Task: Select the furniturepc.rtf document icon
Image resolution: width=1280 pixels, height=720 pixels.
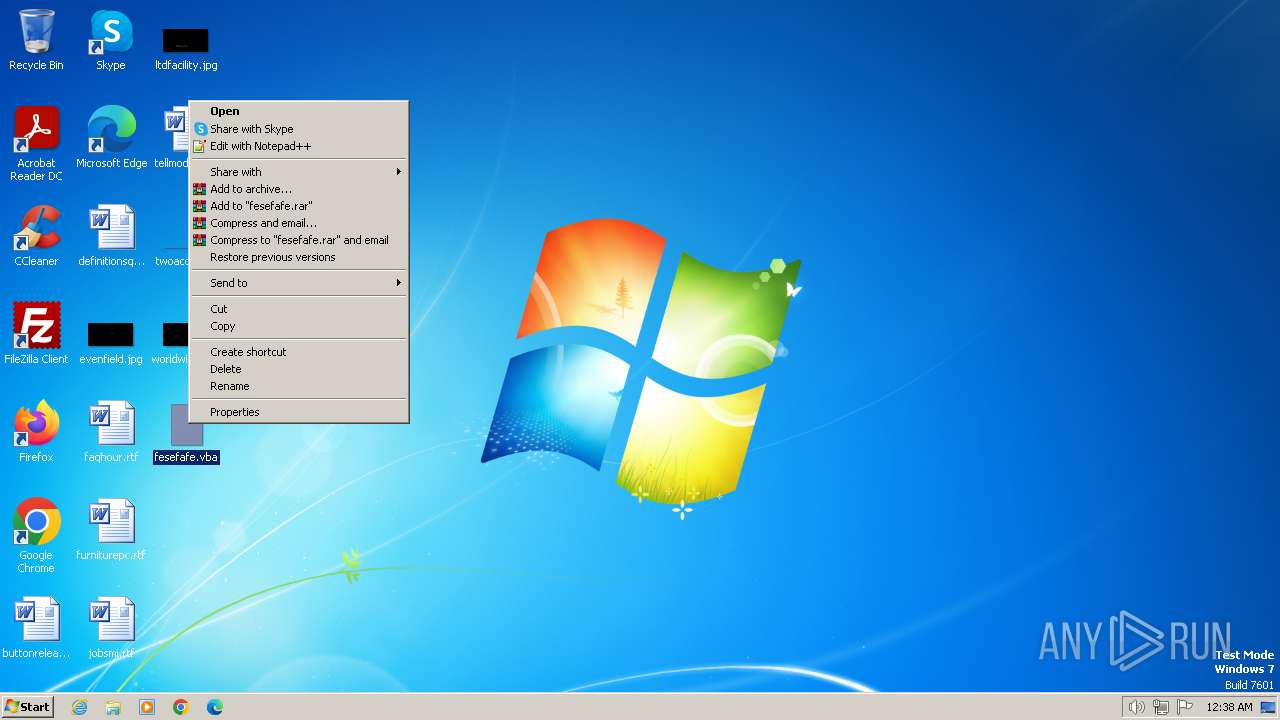Action: pyautogui.click(x=111, y=530)
